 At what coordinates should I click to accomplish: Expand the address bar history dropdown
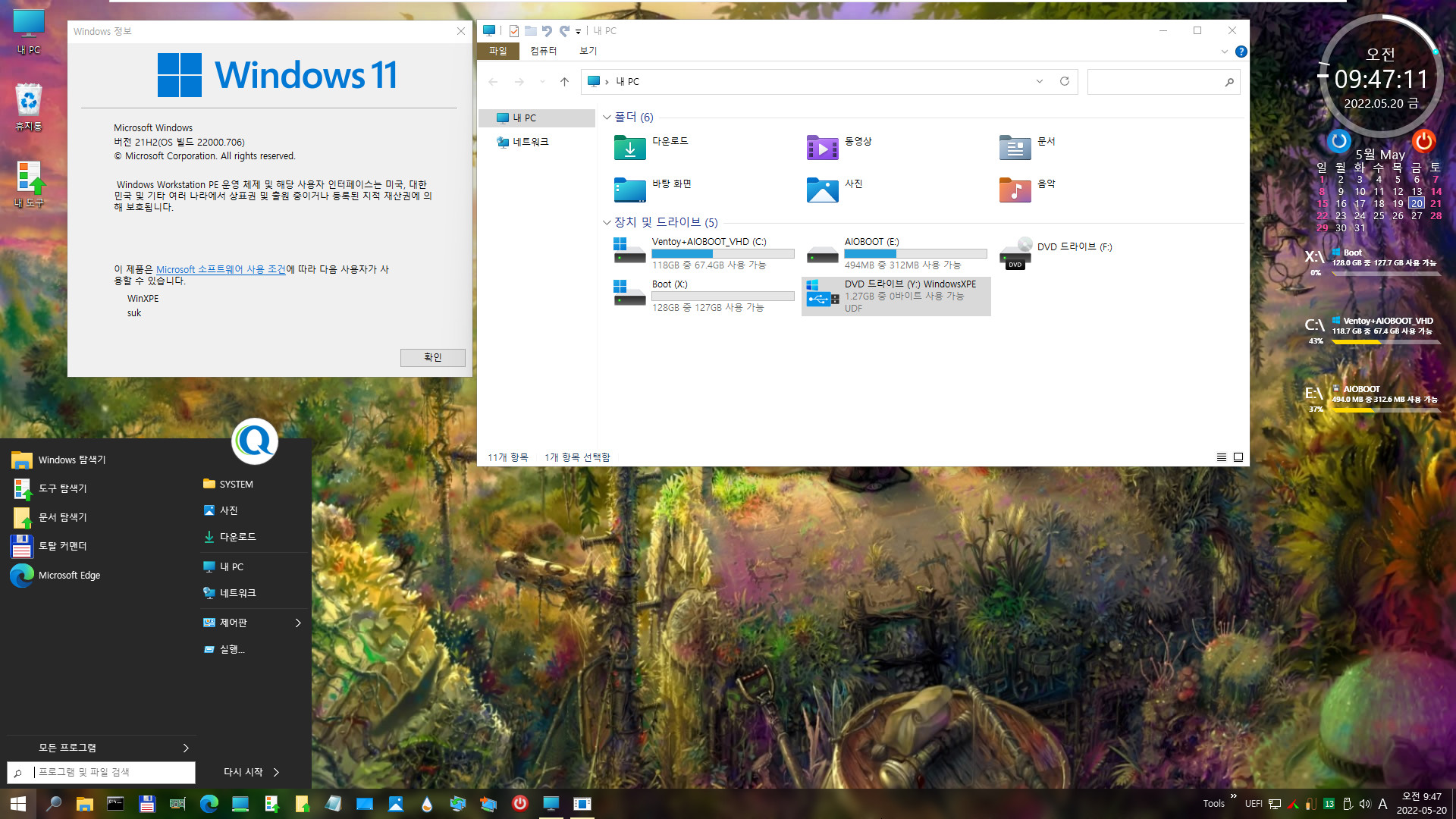coord(1040,81)
